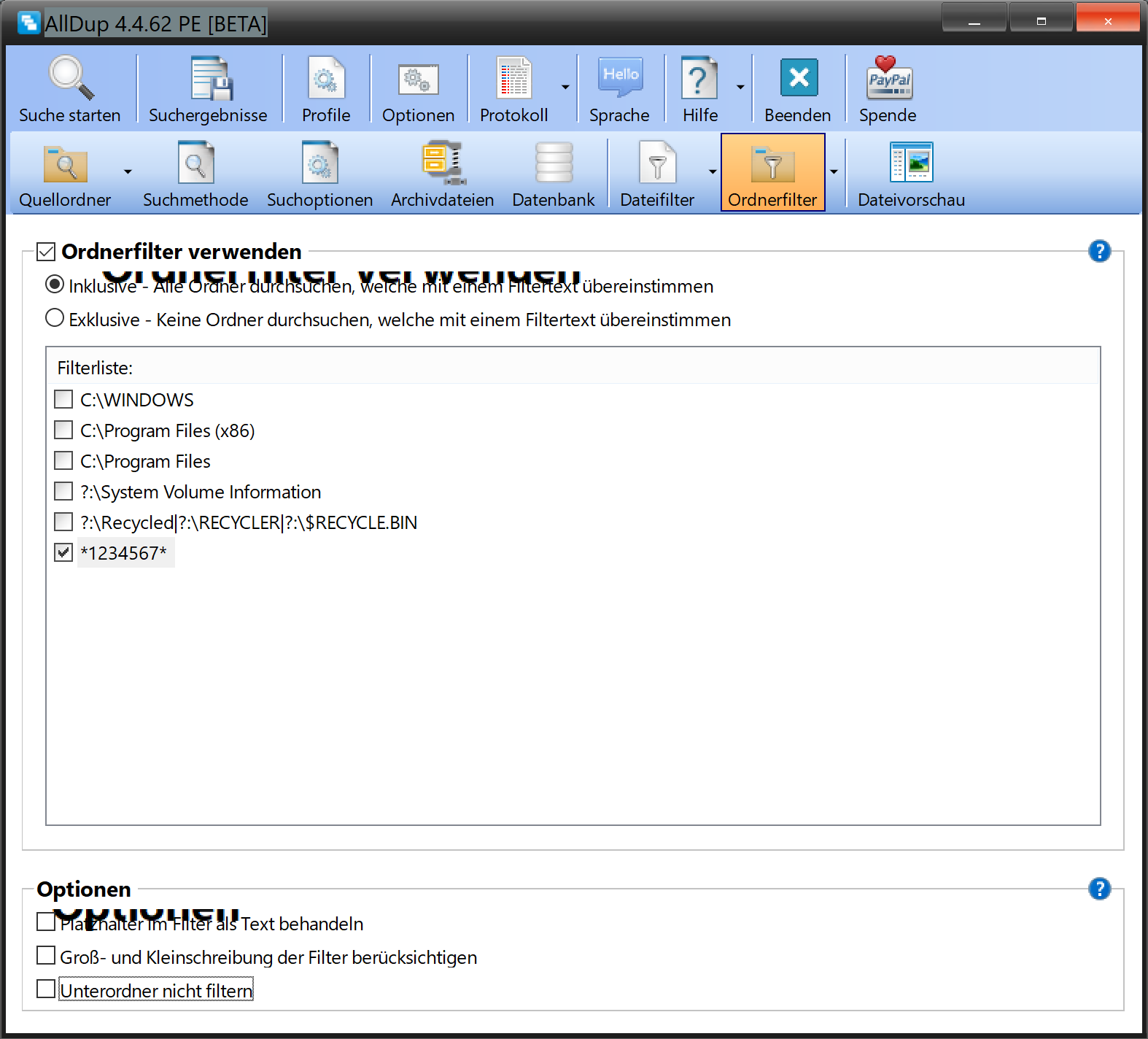Image resolution: width=1148 pixels, height=1039 pixels.
Task: Choose Sprache language icon
Action: pos(619,89)
